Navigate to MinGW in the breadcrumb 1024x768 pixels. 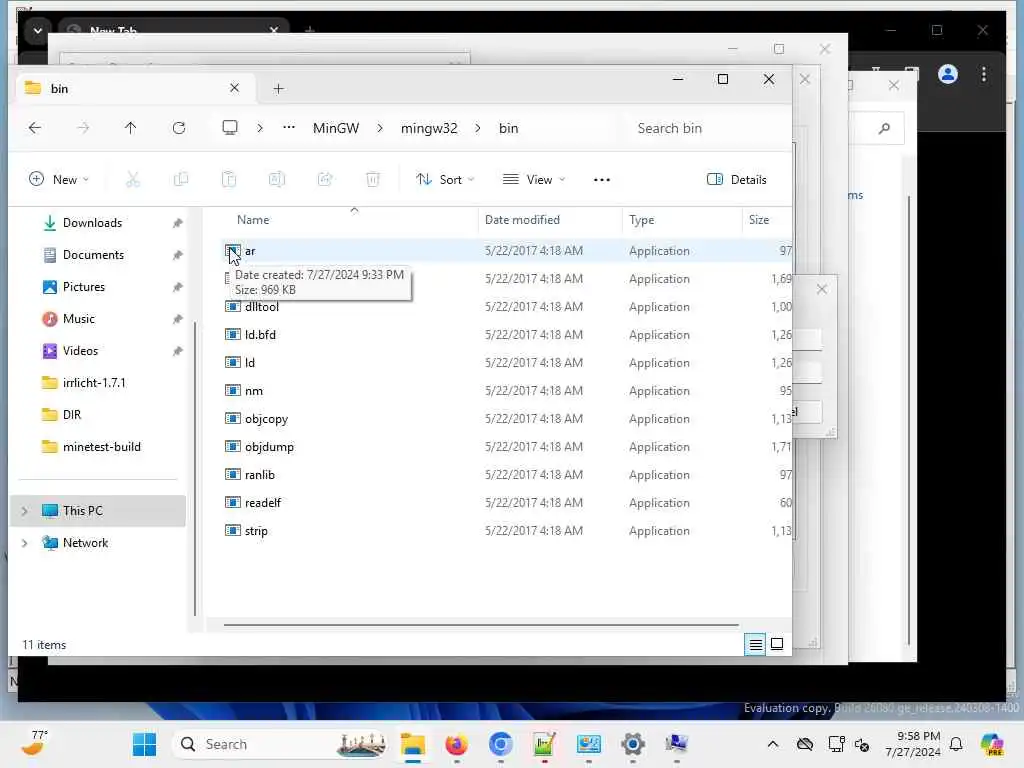[x=336, y=128]
